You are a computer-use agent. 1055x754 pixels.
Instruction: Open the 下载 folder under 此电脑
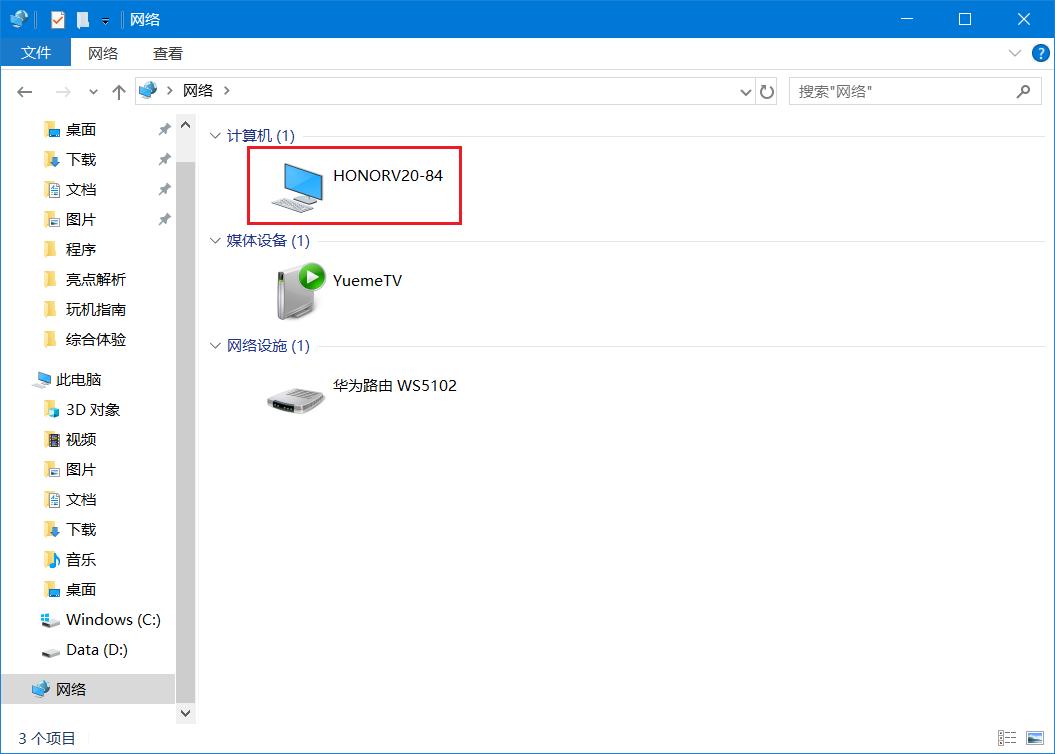(x=81, y=530)
